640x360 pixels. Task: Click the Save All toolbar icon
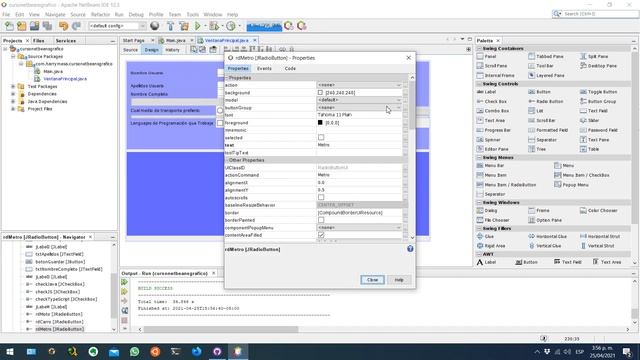tap(47, 26)
